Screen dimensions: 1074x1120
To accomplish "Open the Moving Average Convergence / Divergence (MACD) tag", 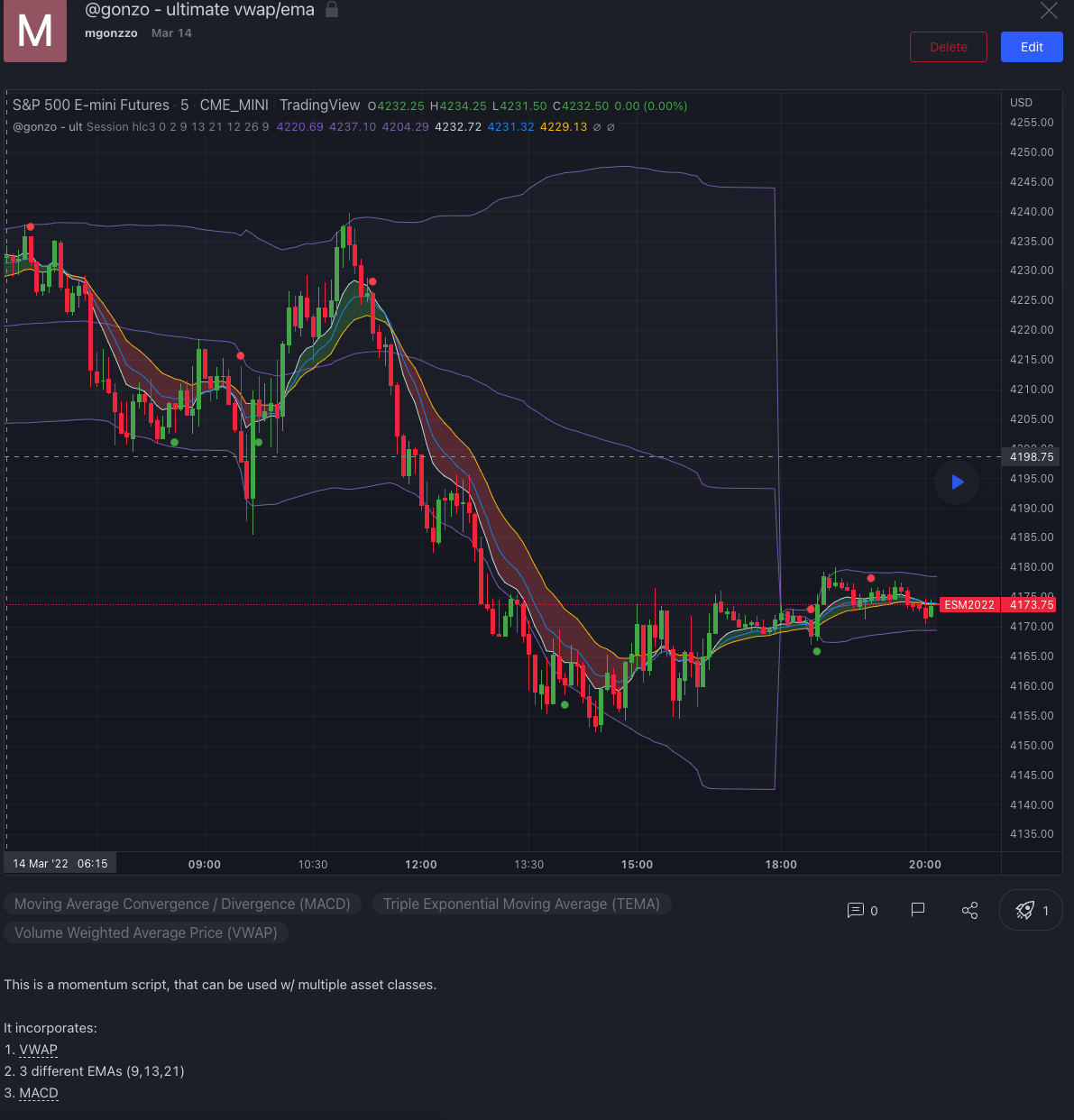I will click(182, 904).
